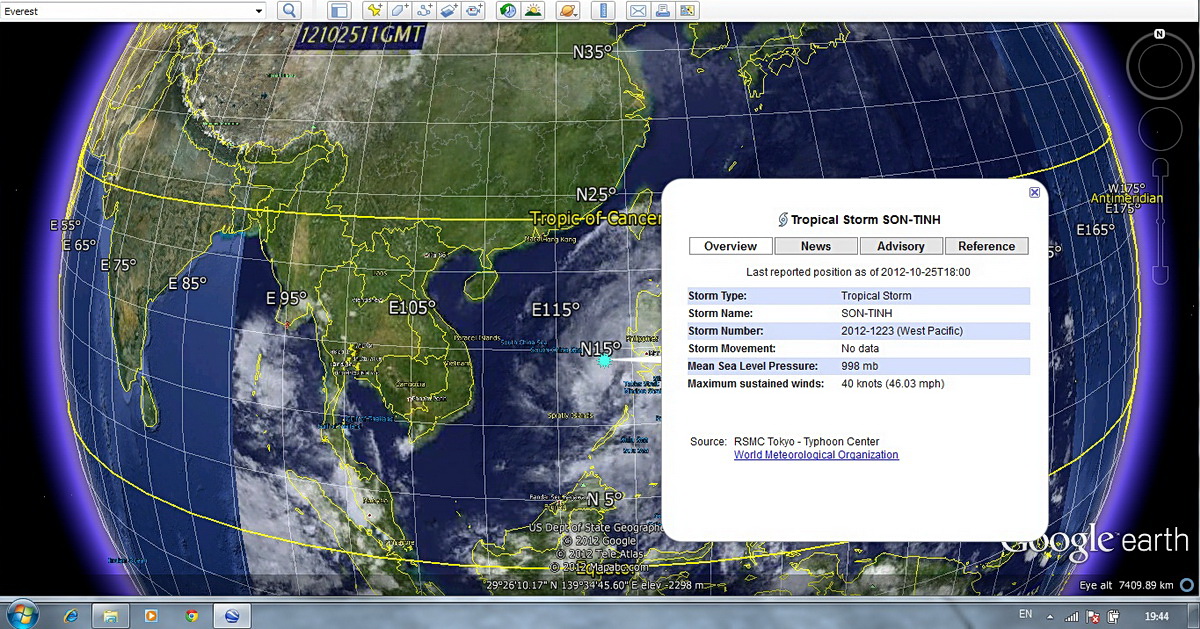1200x629 pixels.
Task: Select the Add Polygon tool
Action: pos(399,10)
